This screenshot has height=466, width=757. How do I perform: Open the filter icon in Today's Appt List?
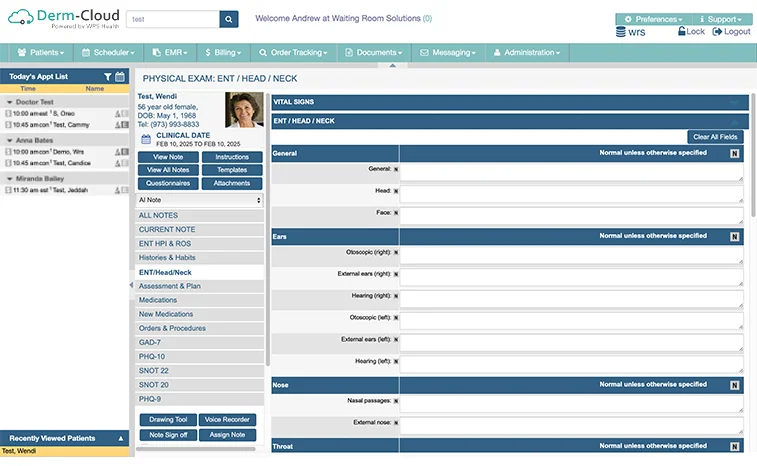pyautogui.click(x=108, y=76)
